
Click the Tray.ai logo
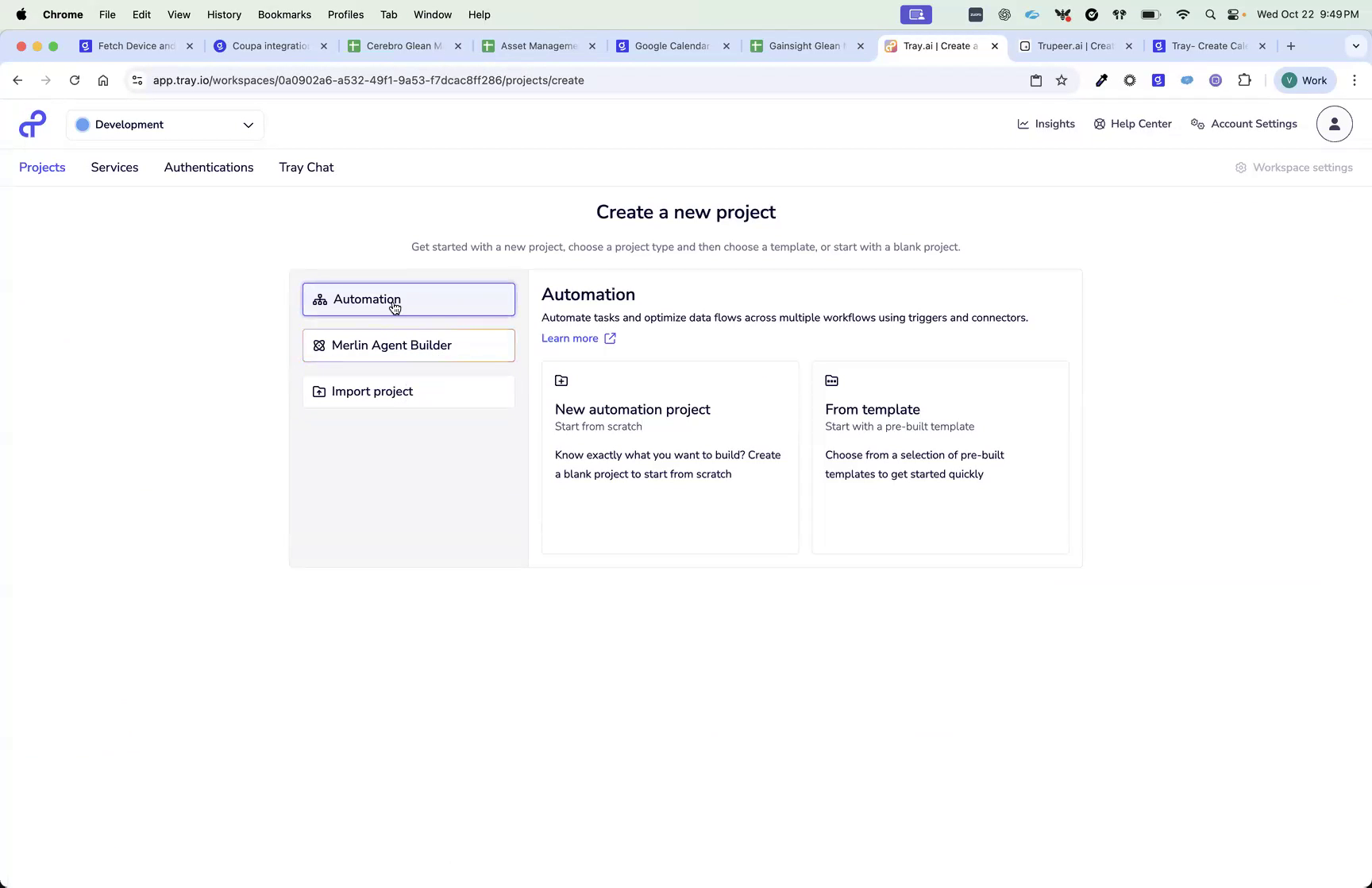32,124
